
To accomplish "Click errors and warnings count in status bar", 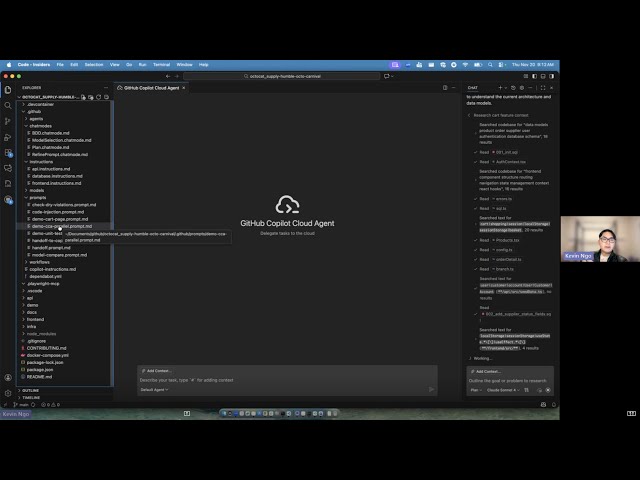I will tap(51, 404).
